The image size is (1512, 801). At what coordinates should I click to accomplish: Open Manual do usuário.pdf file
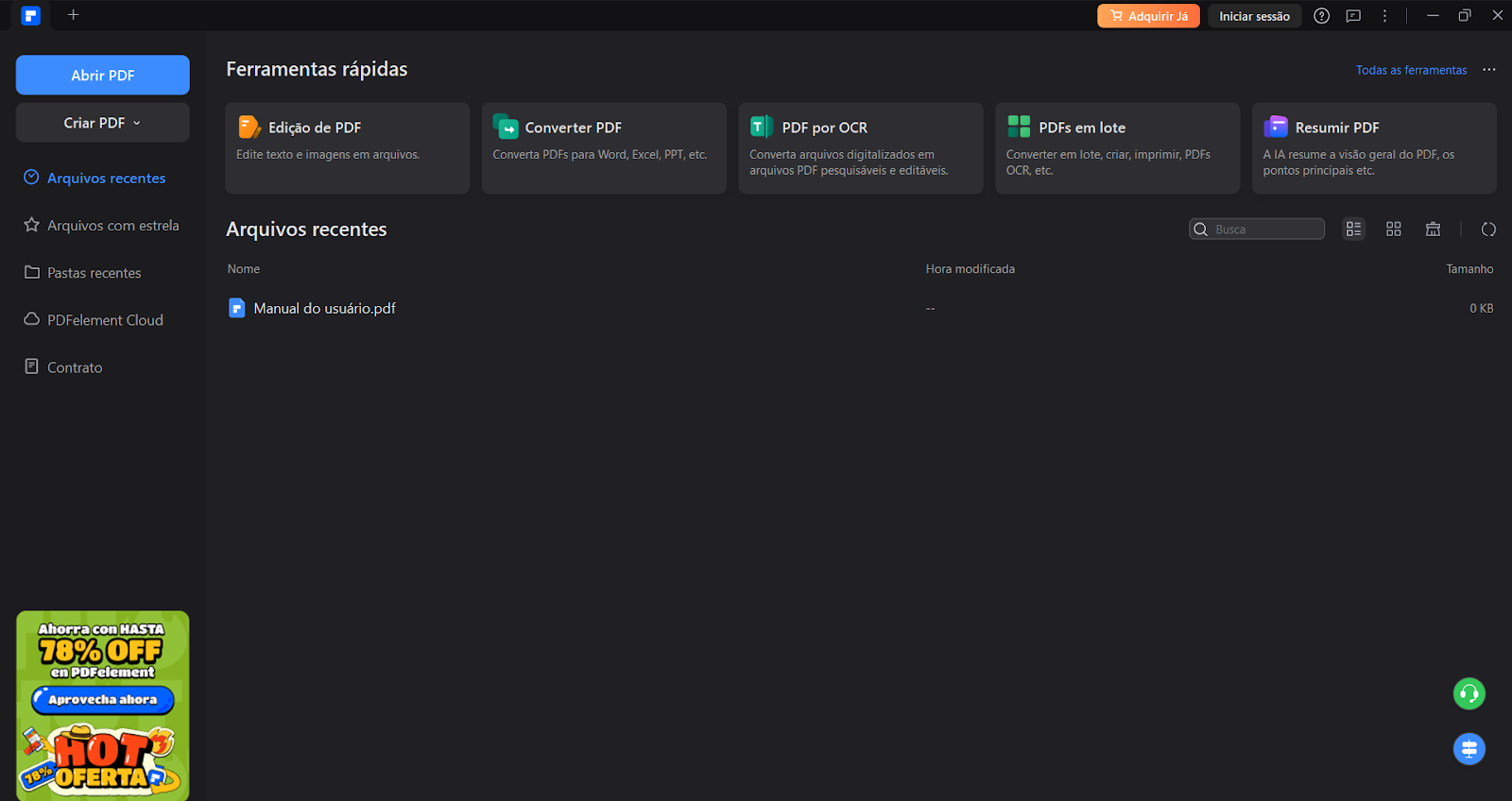(x=324, y=308)
